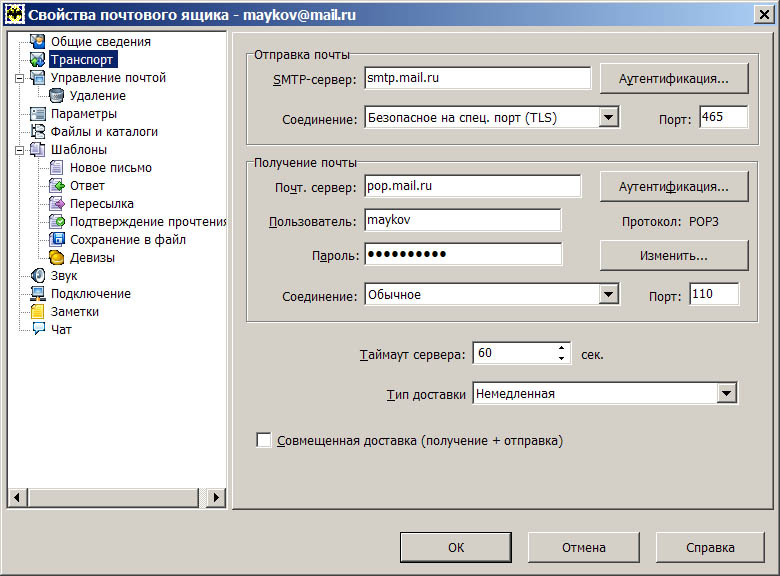Click SMTP Аутентификация button
780x576 pixels.
click(x=674, y=78)
